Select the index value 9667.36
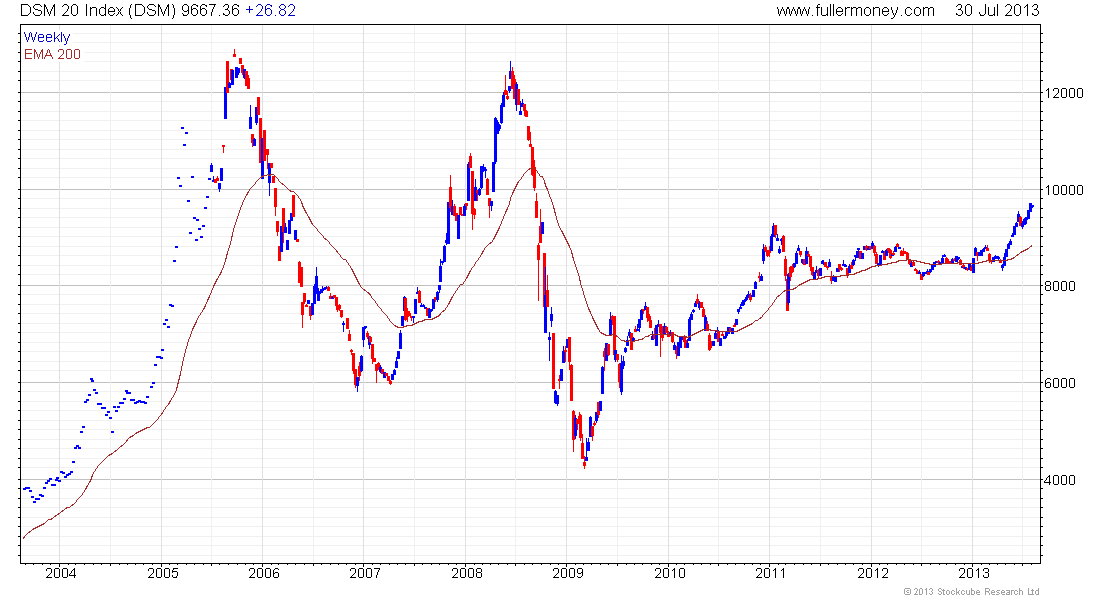 (x=210, y=11)
